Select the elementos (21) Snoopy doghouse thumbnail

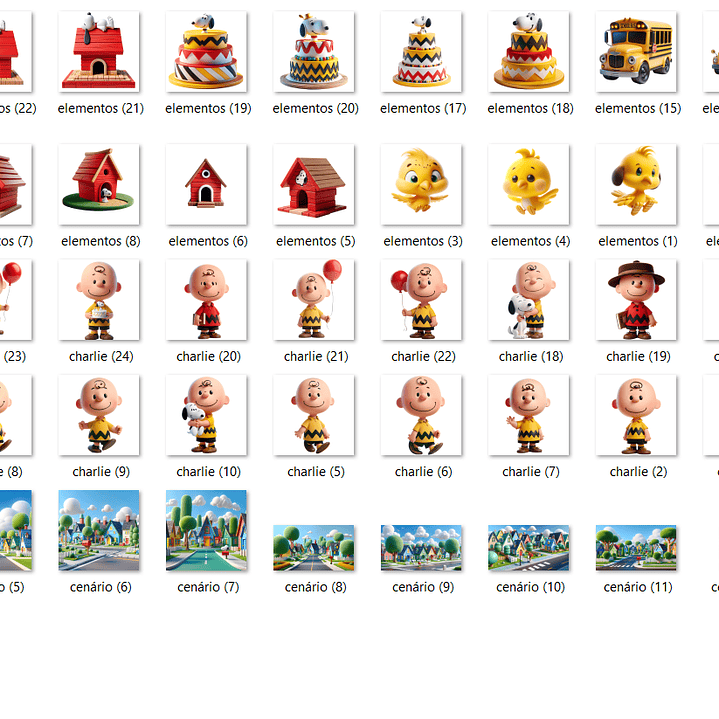tap(98, 52)
